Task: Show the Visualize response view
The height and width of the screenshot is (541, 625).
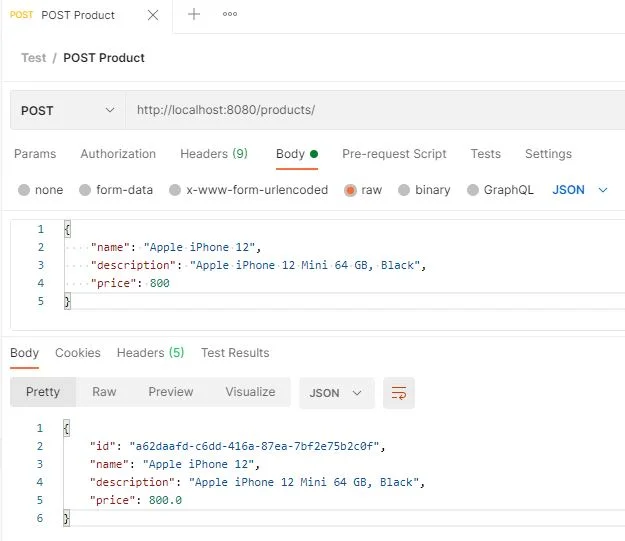Action: point(250,392)
